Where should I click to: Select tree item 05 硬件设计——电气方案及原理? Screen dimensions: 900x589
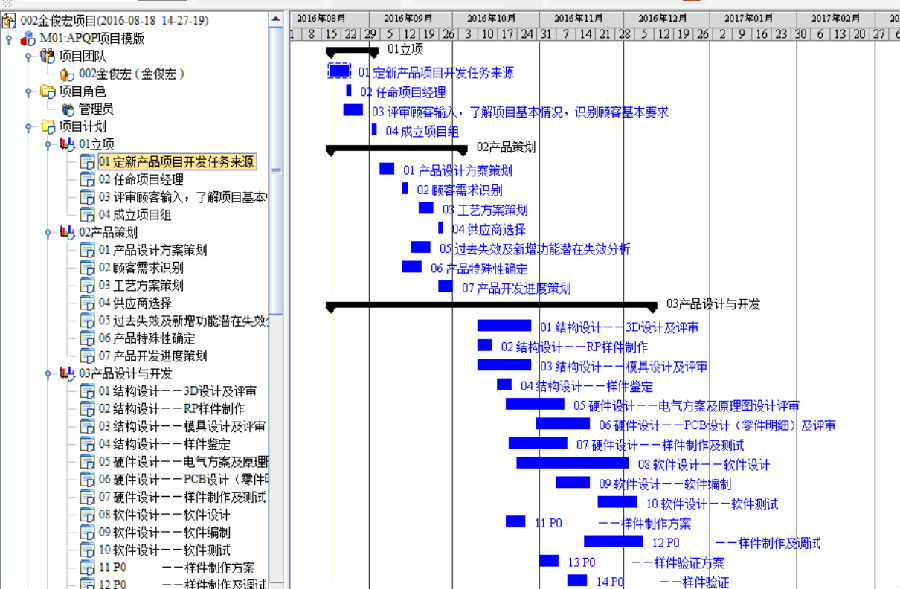point(183,462)
